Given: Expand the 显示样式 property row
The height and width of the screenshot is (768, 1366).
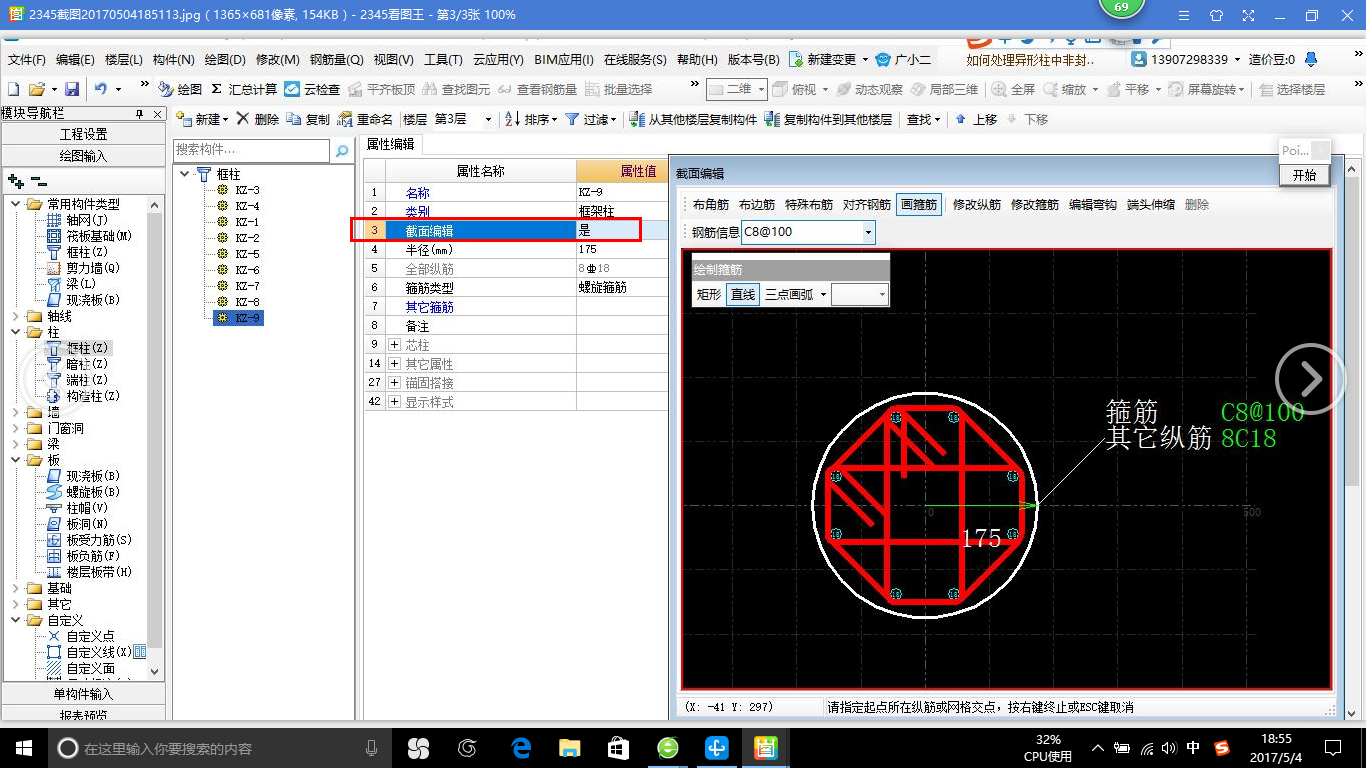Looking at the screenshot, I should 394,402.
